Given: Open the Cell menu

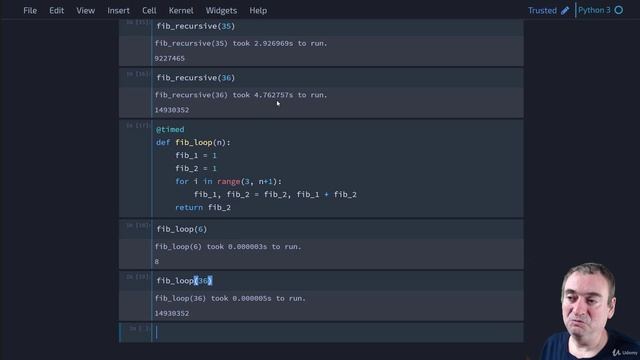Looking at the screenshot, I should (x=149, y=11).
